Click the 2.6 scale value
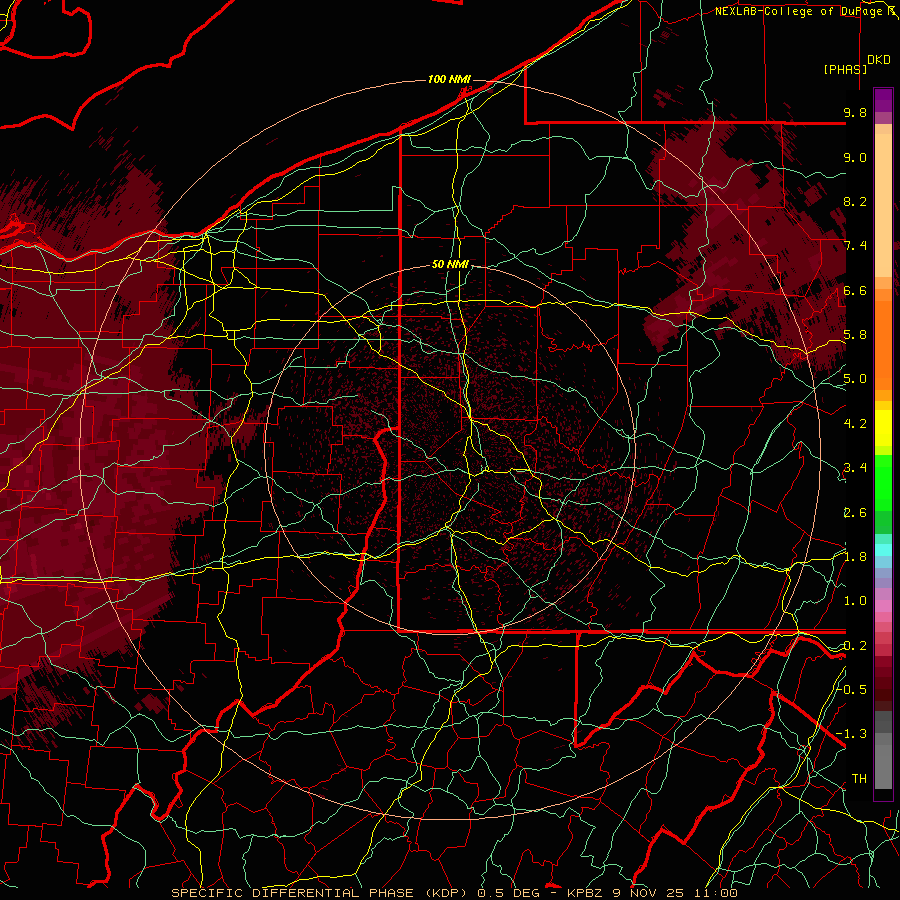Image resolution: width=900 pixels, height=900 pixels. pos(855,513)
